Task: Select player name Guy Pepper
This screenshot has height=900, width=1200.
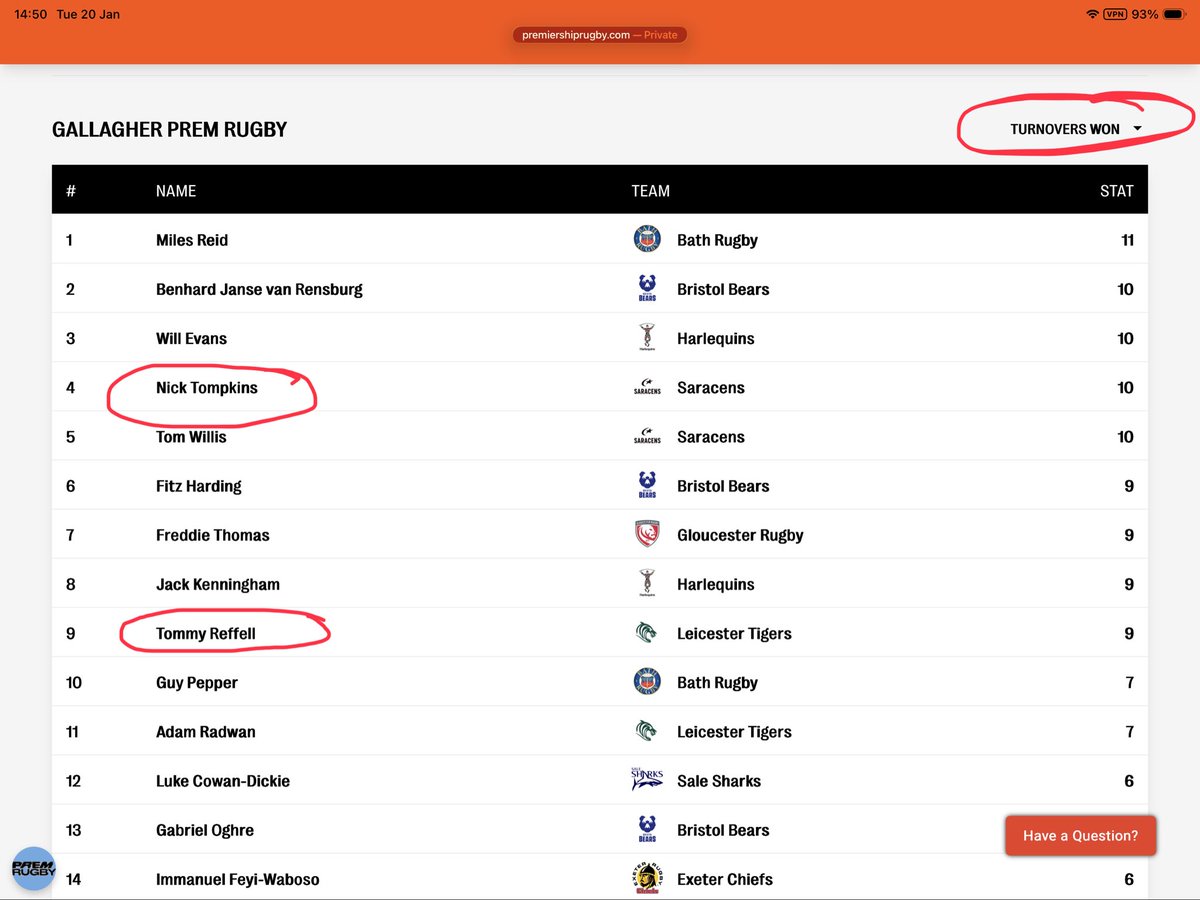Action: click(x=197, y=682)
